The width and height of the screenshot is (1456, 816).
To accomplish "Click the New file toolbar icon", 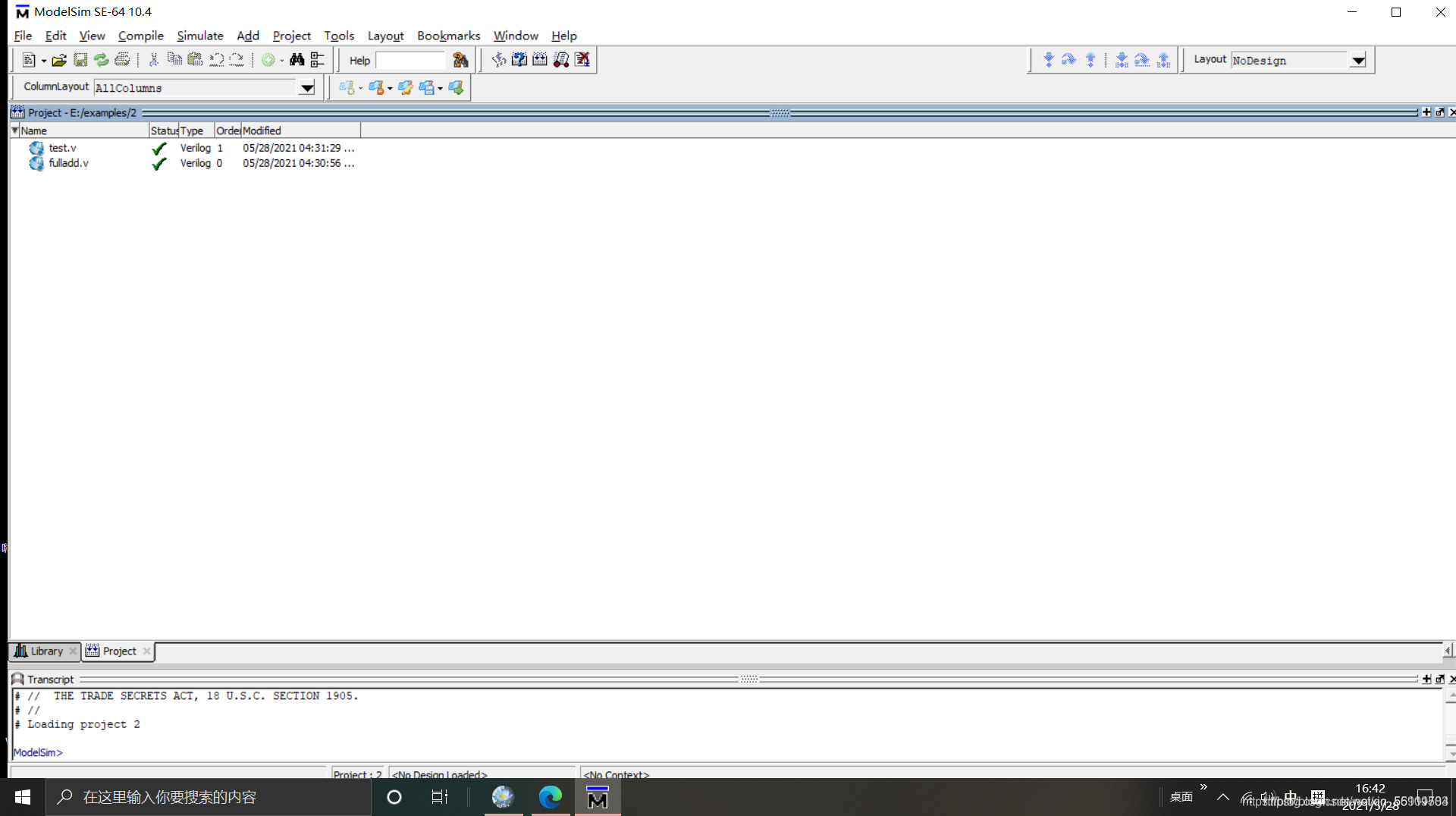I will 29,60.
